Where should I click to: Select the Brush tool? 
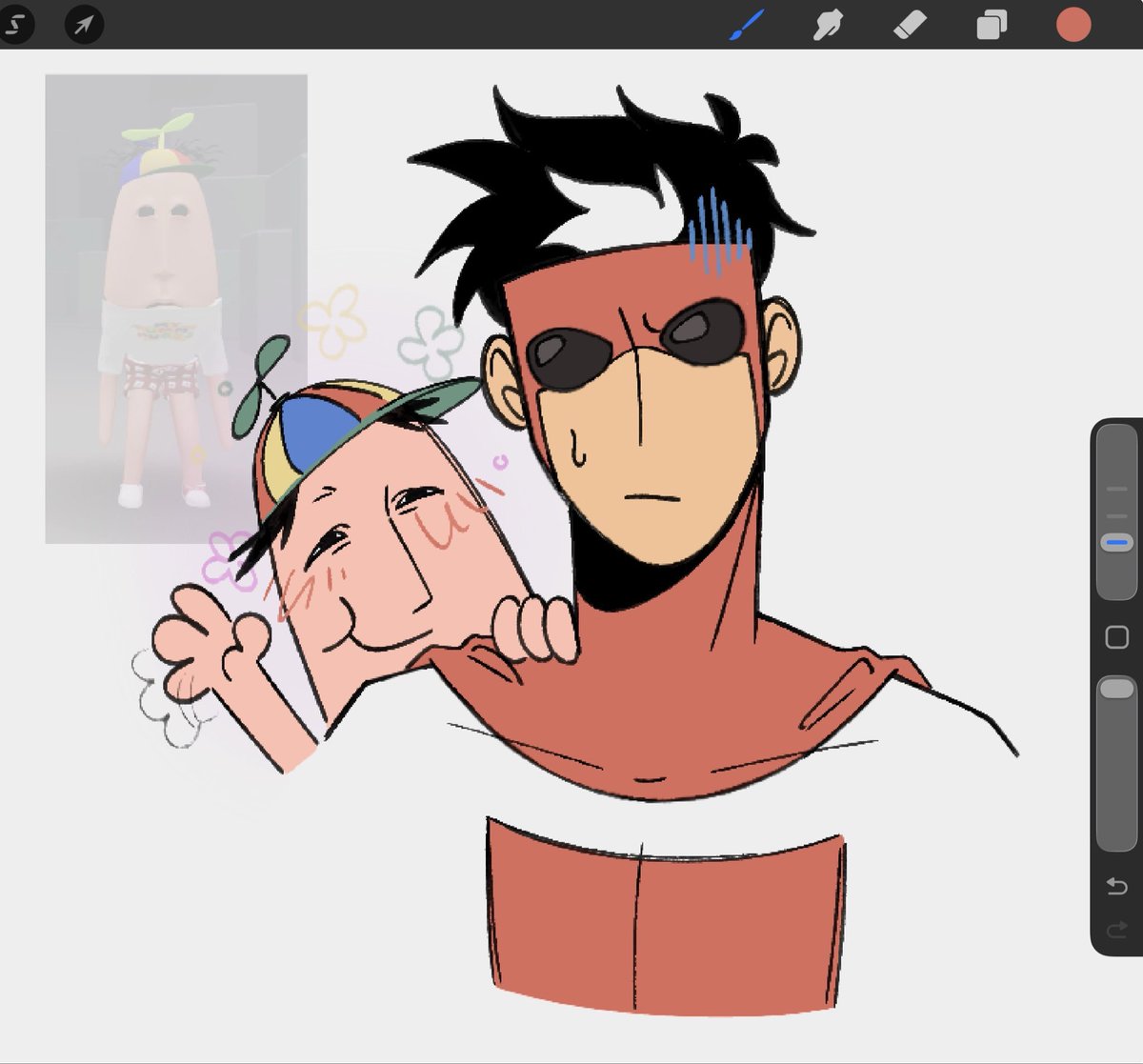(747, 25)
